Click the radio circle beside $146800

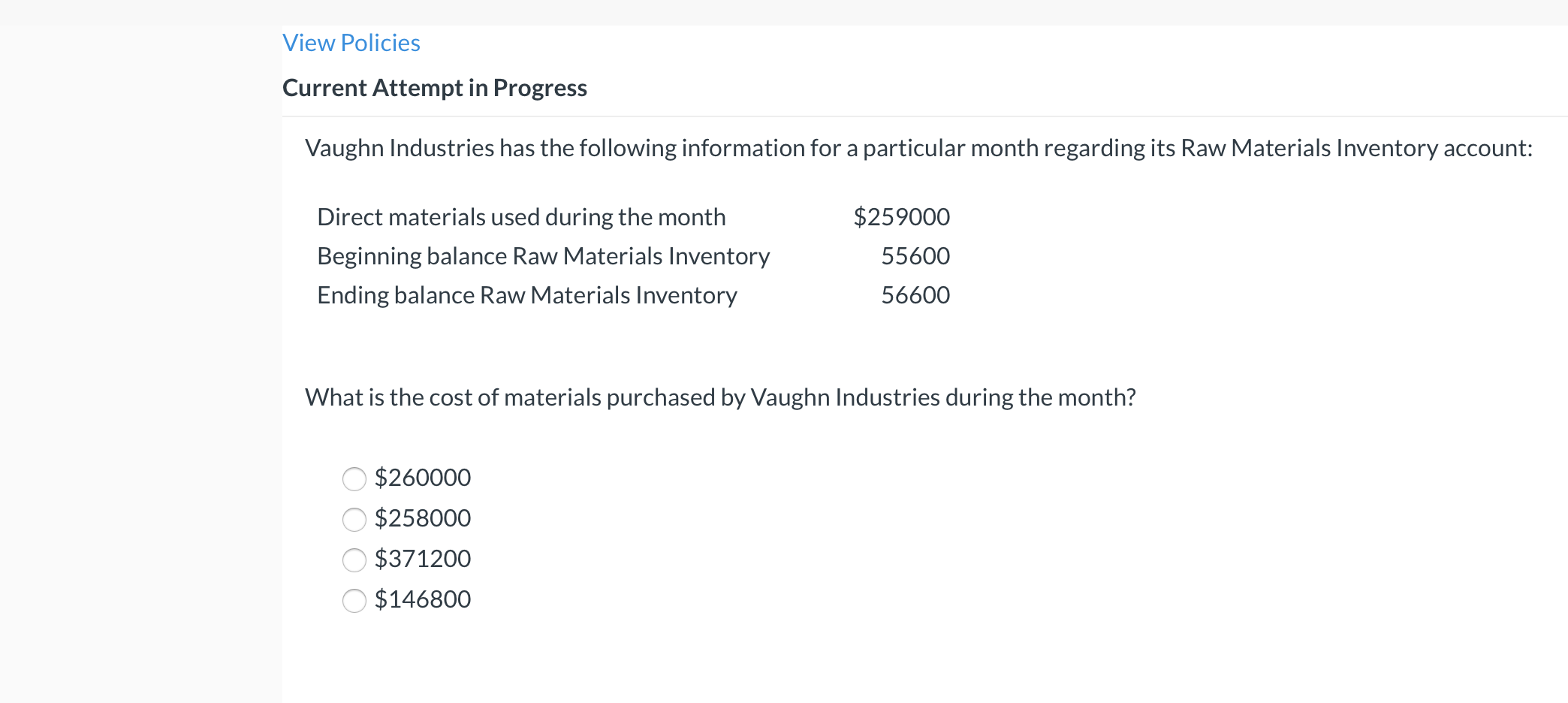(354, 600)
